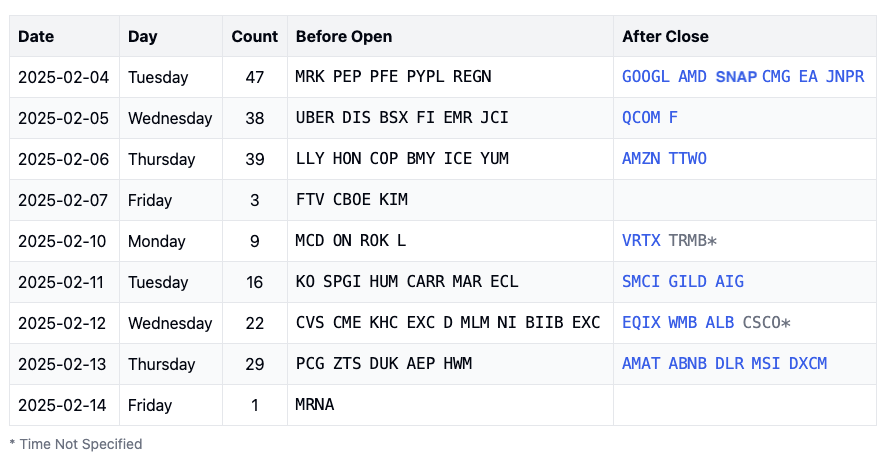Click the AMD ticker link
This screenshot has height=462, width=890.
tap(693, 77)
